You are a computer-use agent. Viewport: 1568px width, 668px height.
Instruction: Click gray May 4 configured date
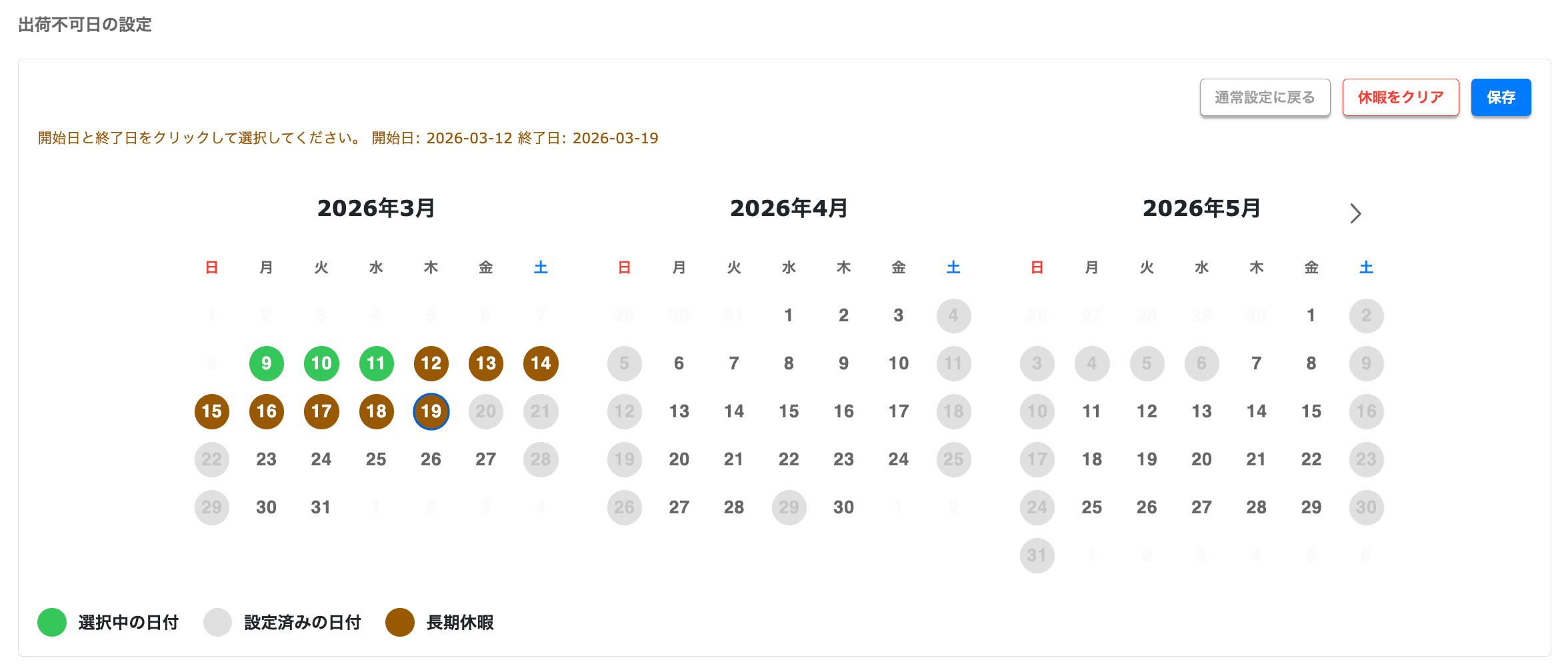1091,363
